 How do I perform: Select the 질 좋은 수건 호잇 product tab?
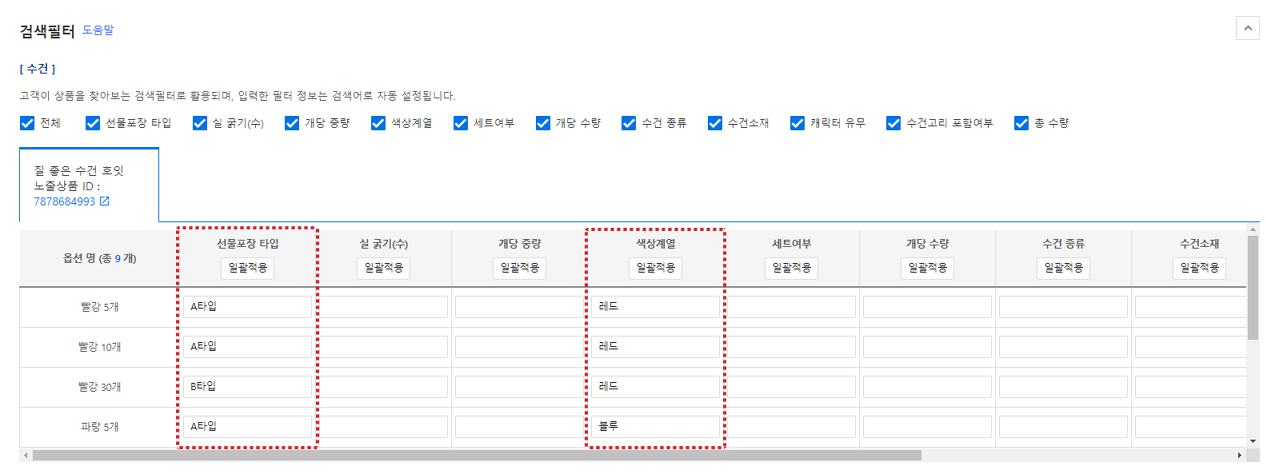[x=89, y=185]
